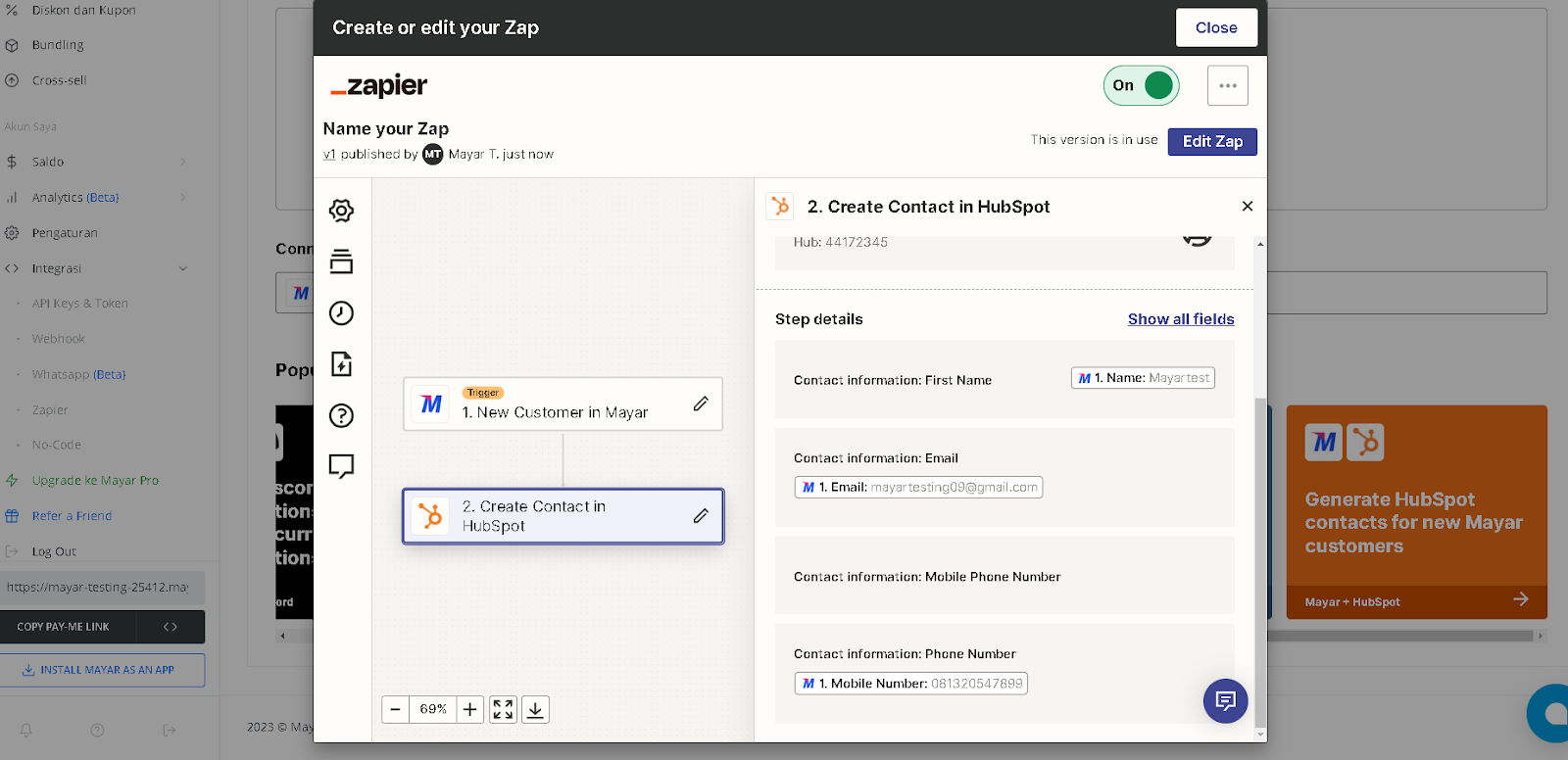
Task: Export Zap download icon
Action: tap(535, 709)
